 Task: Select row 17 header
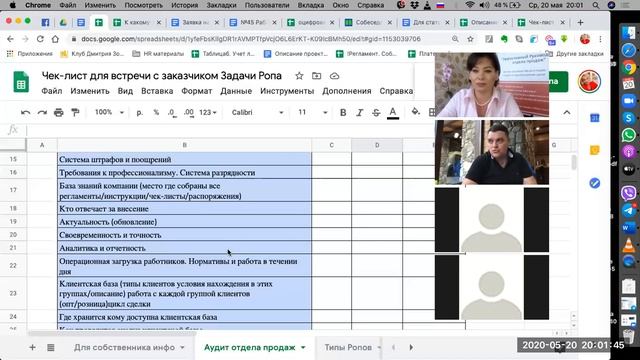pyautogui.click(x=13, y=190)
